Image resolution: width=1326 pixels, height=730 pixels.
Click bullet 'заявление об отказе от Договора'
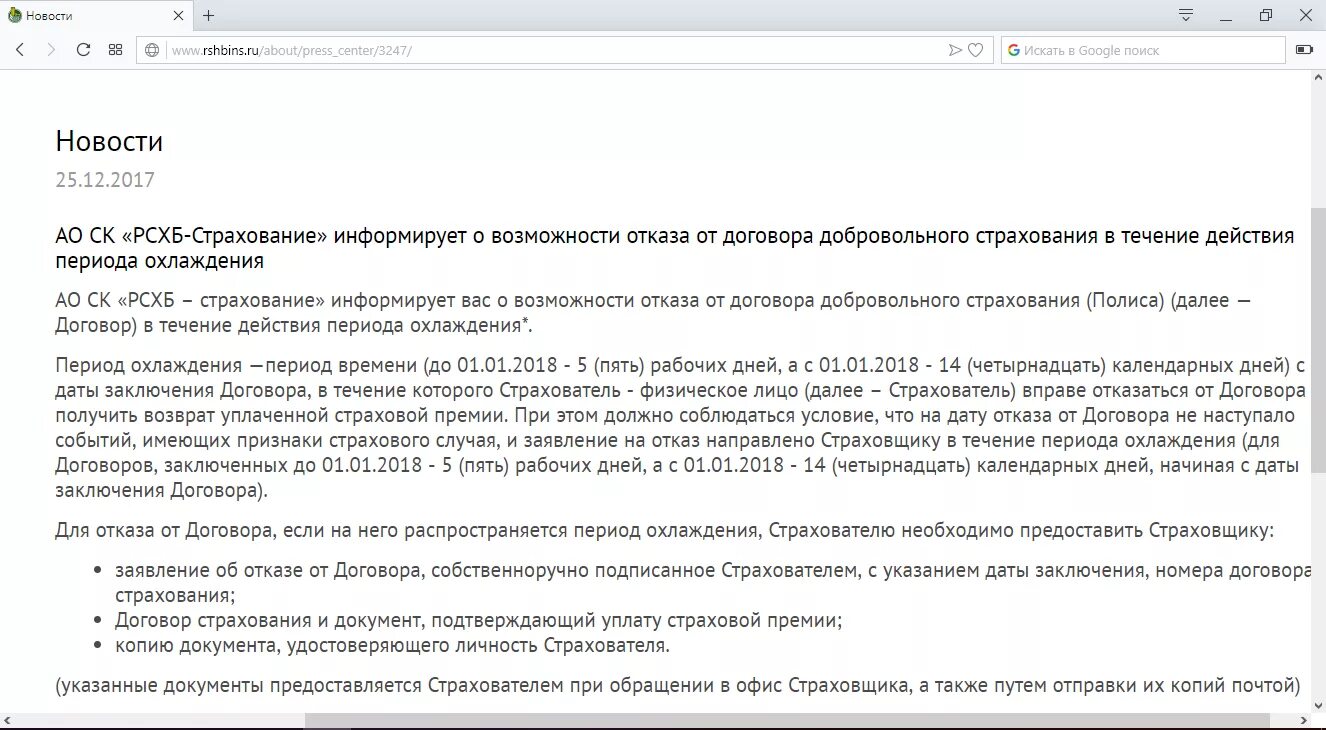click(x=713, y=582)
